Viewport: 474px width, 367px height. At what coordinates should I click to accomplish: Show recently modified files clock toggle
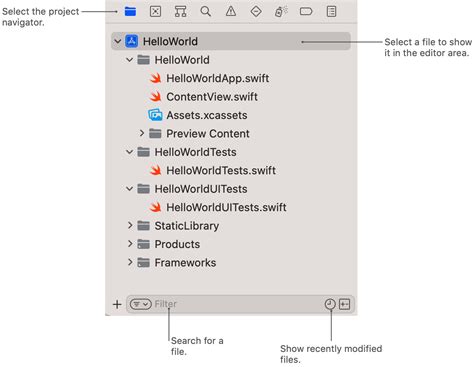(330, 304)
